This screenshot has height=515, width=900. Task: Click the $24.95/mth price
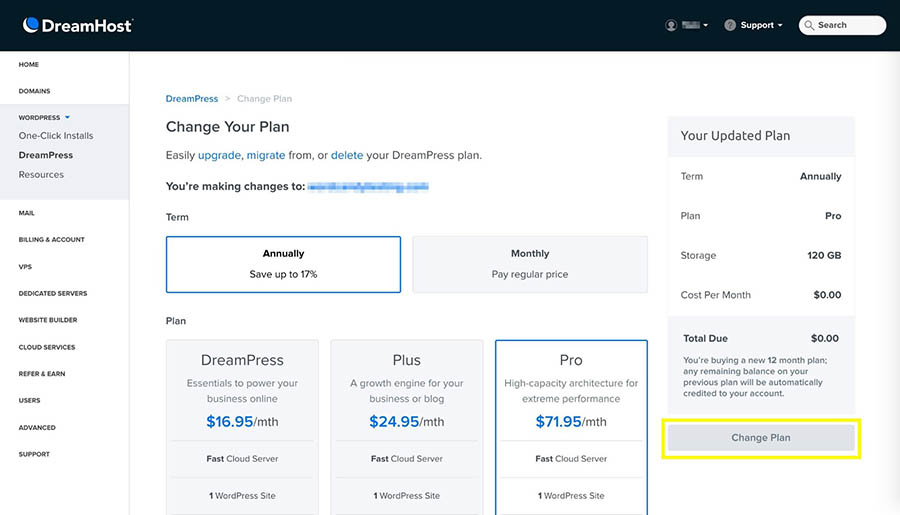(406, 421)
